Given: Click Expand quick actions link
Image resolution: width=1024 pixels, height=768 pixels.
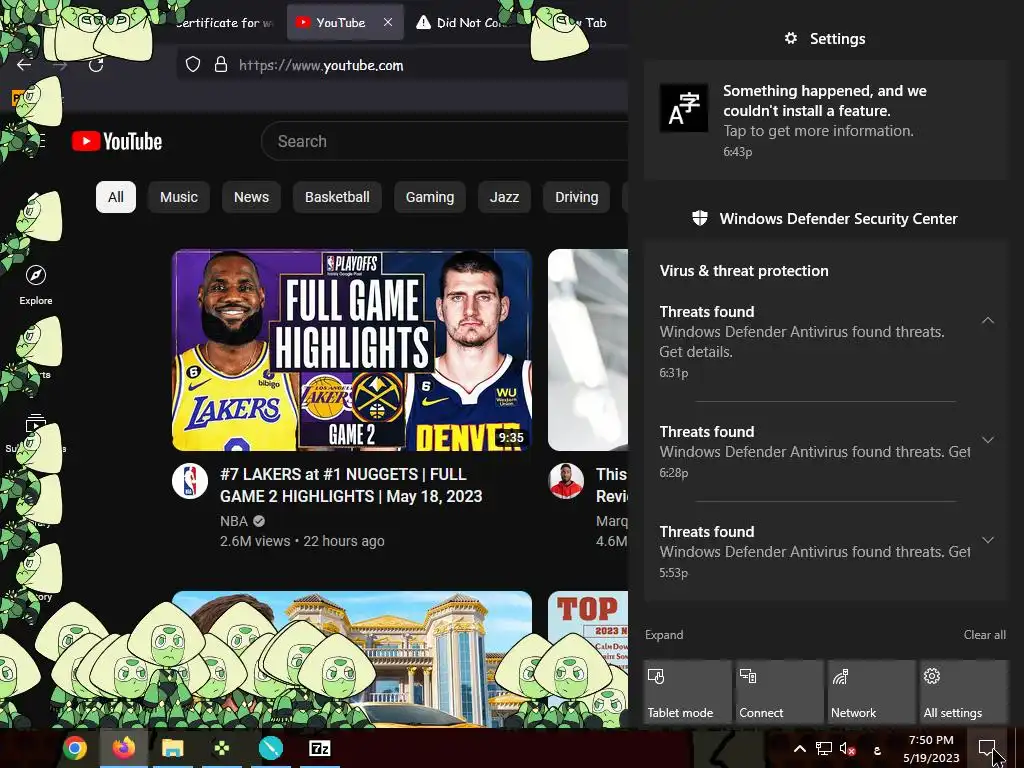Looking at the screenshot, I should tap(664, 635).
